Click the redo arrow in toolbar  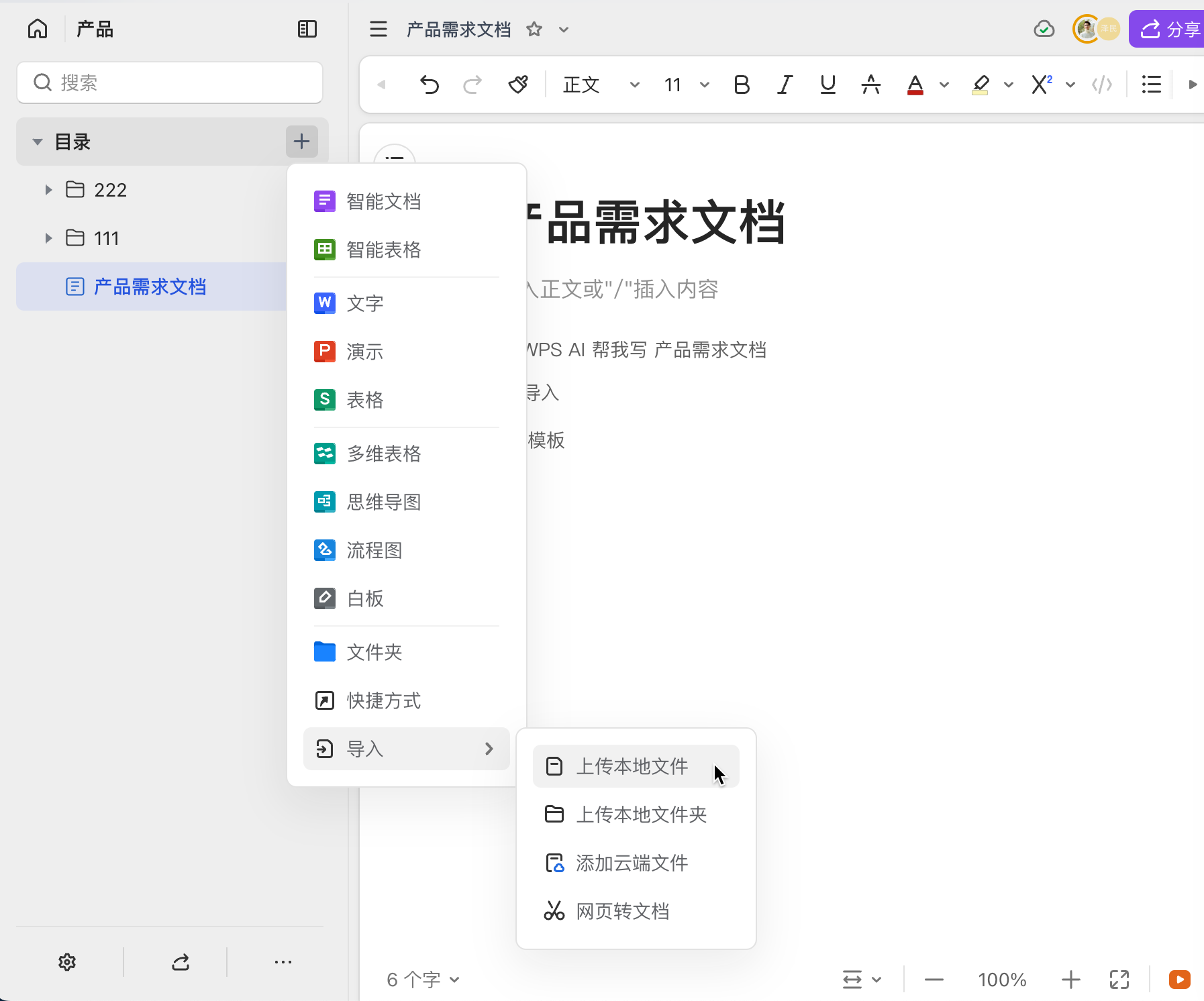click(x=472, y=85)
